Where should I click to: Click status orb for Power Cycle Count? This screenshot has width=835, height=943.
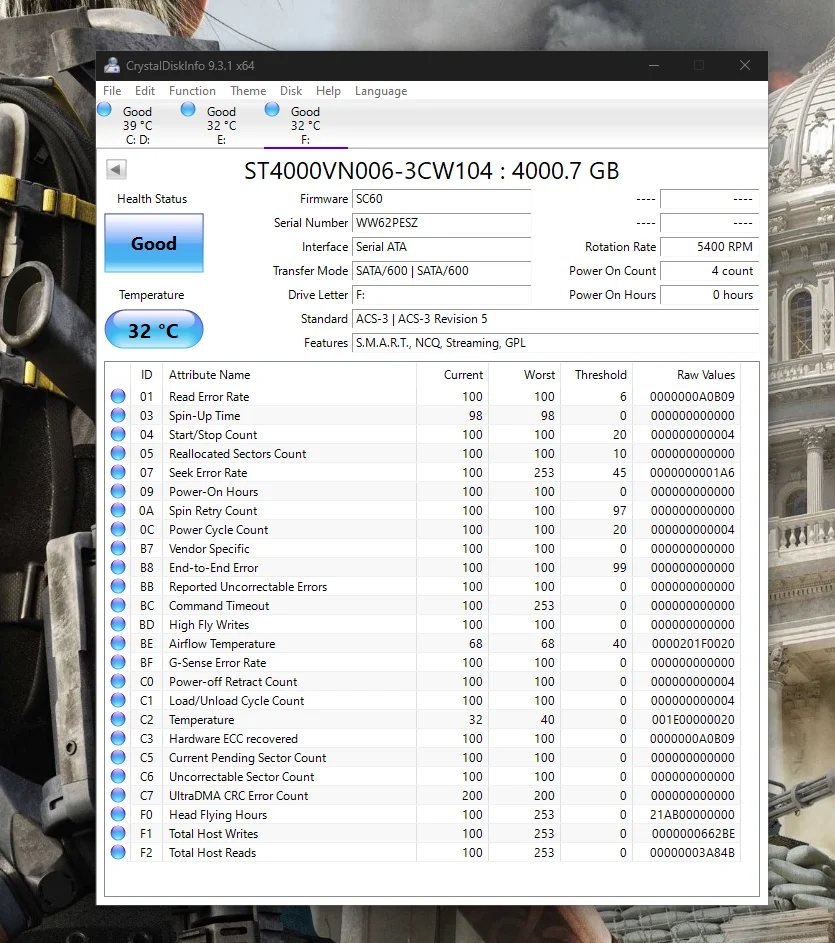click(118, 530)
